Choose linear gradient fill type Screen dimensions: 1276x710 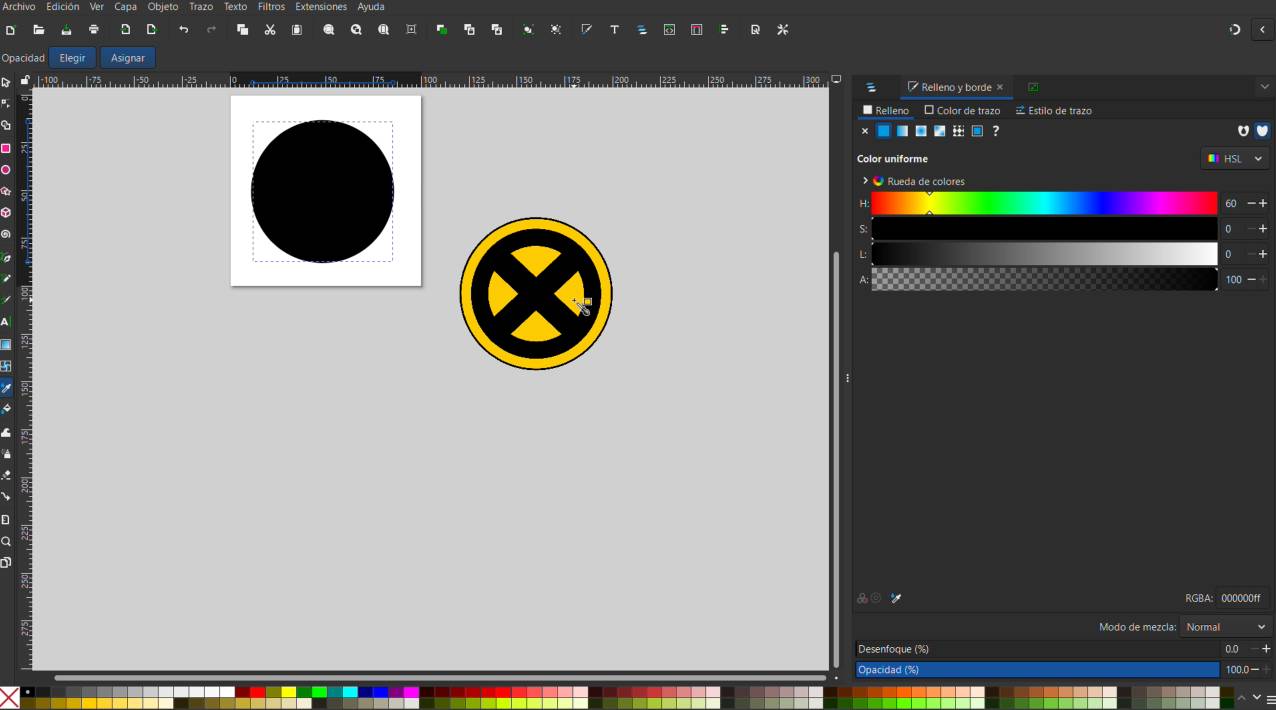pos(902,131)
